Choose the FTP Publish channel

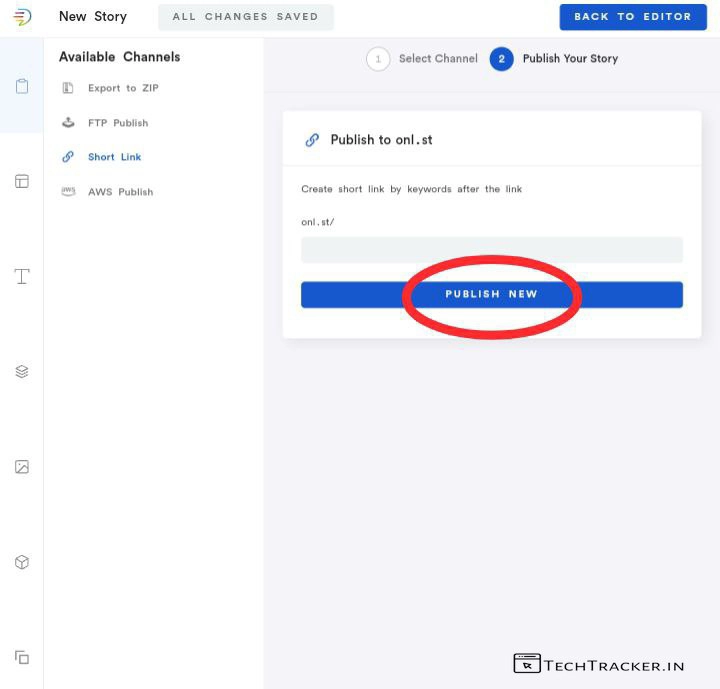click(x=117, y=123)
